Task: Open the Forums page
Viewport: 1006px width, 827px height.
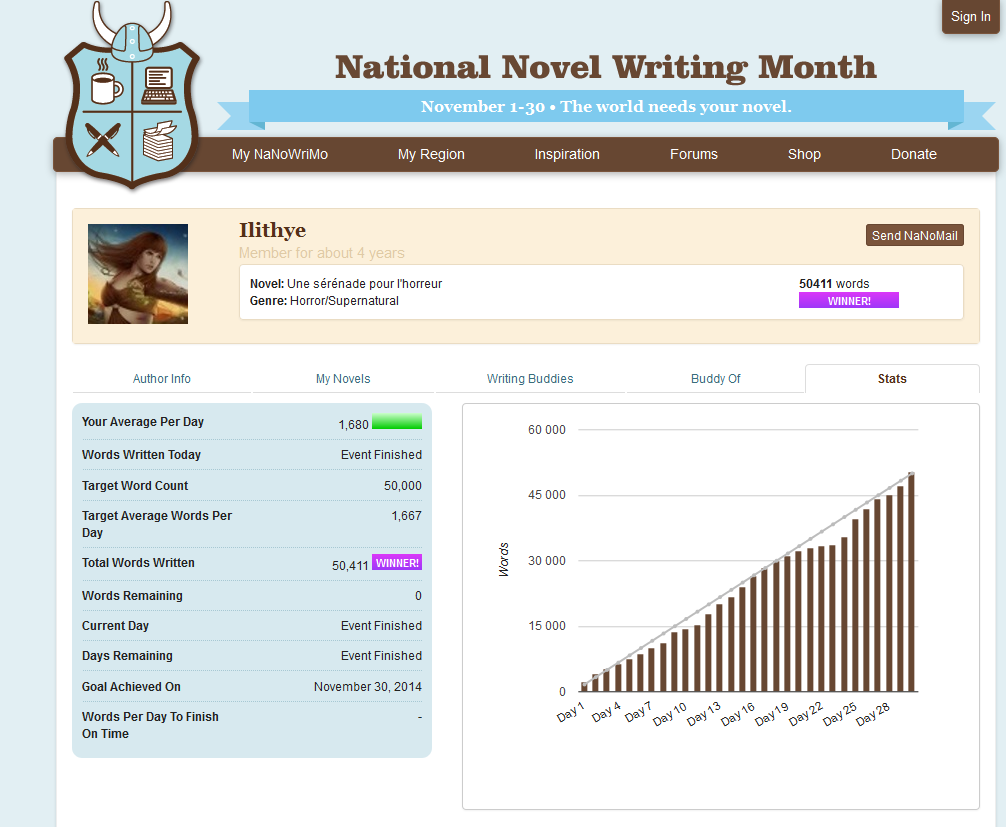Action: tap(694, 154)
